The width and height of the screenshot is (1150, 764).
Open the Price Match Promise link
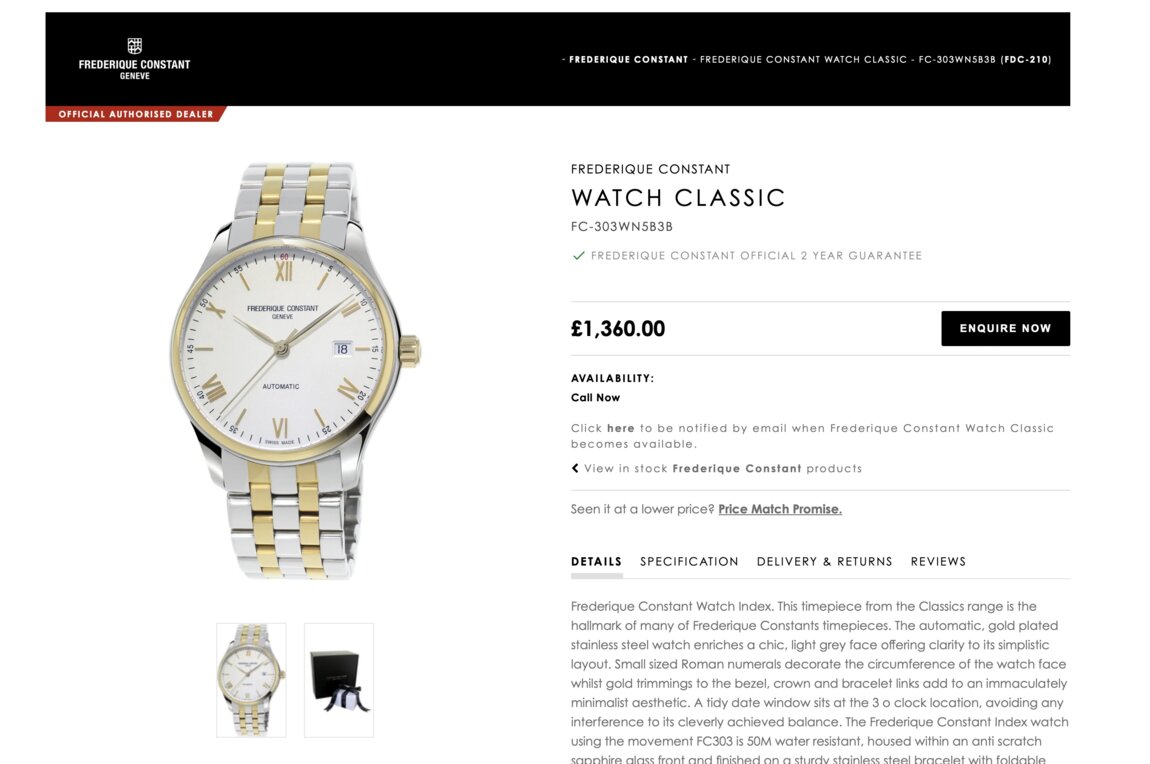(x=780, y=509)
